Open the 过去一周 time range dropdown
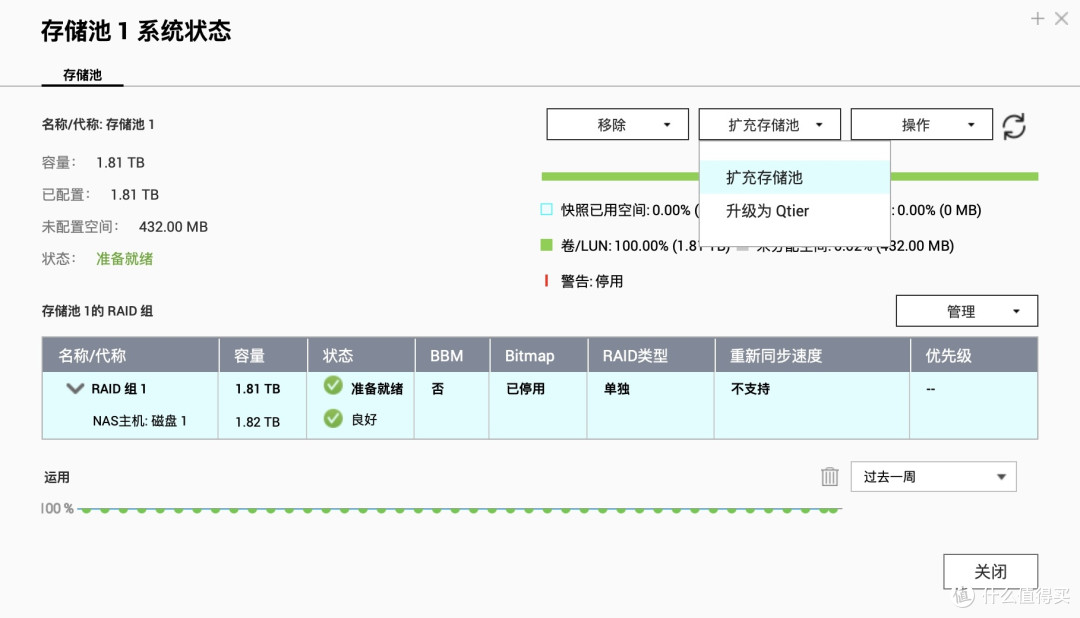Viewport: 1080px width, 618px height. coord(932,476)
